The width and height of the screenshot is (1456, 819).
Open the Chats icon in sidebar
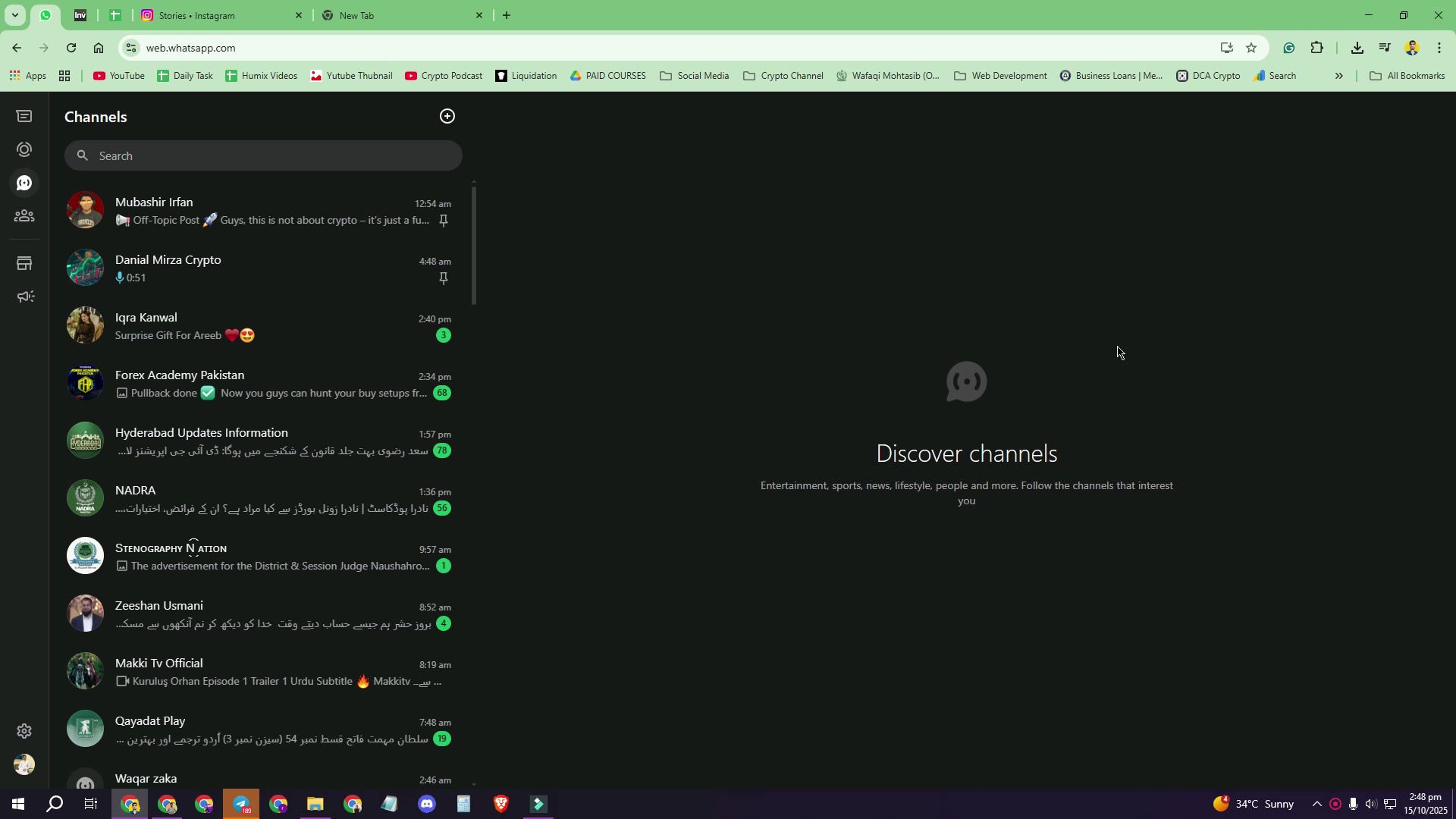pyautogui.click(x=24, y=116)
